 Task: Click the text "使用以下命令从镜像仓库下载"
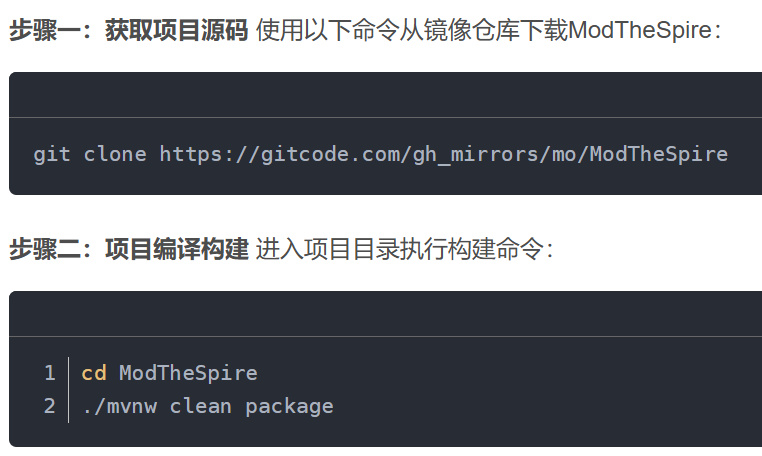pos(411,30)
